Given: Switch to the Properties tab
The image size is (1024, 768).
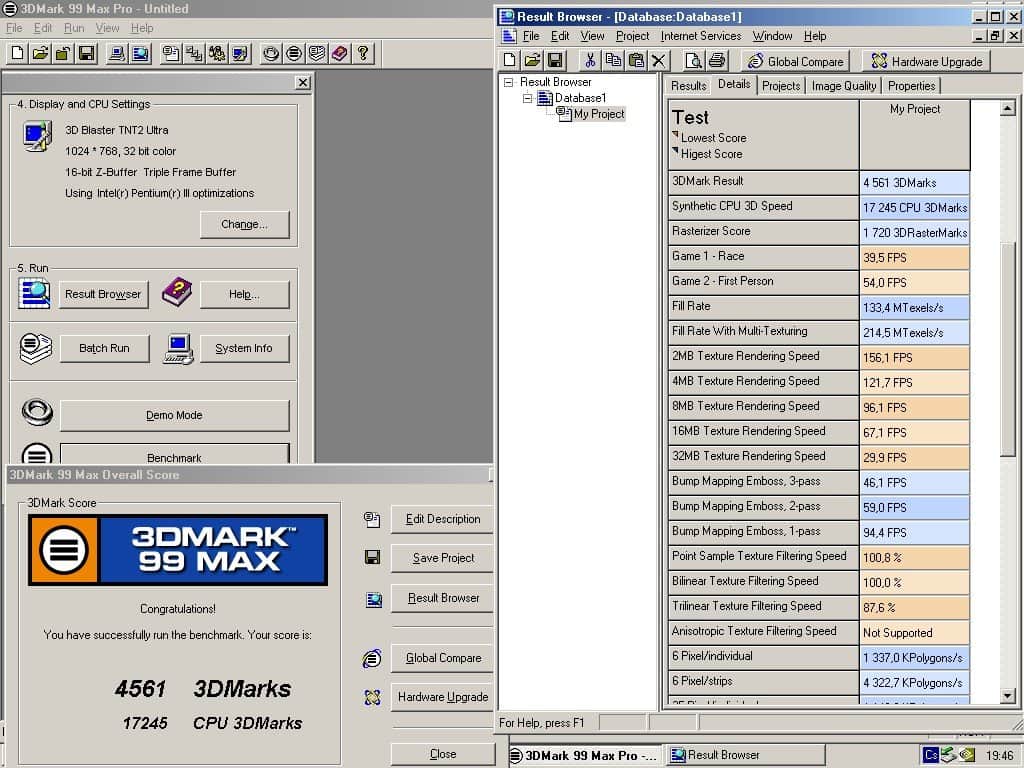Looking at the screenshot, I should (x=912, y=86).
